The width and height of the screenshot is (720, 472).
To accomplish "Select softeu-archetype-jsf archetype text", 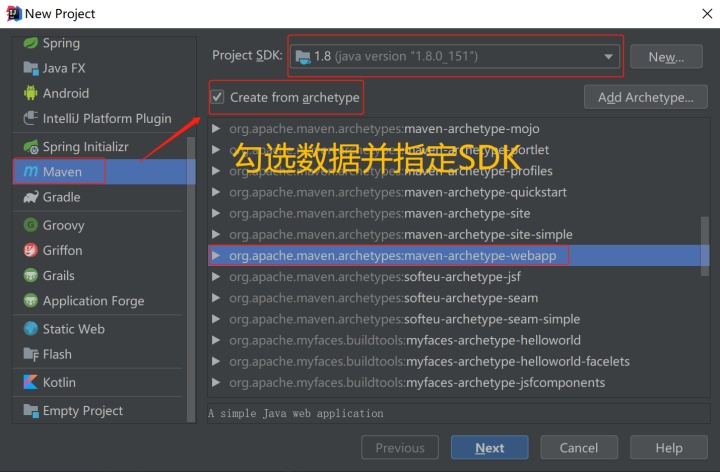I will [375, 277].
